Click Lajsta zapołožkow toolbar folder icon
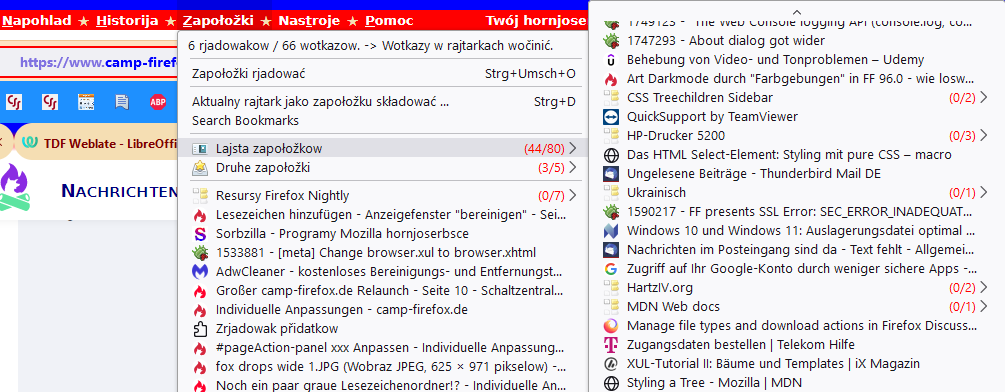The image size is (1005, 392). coord(201,149)
